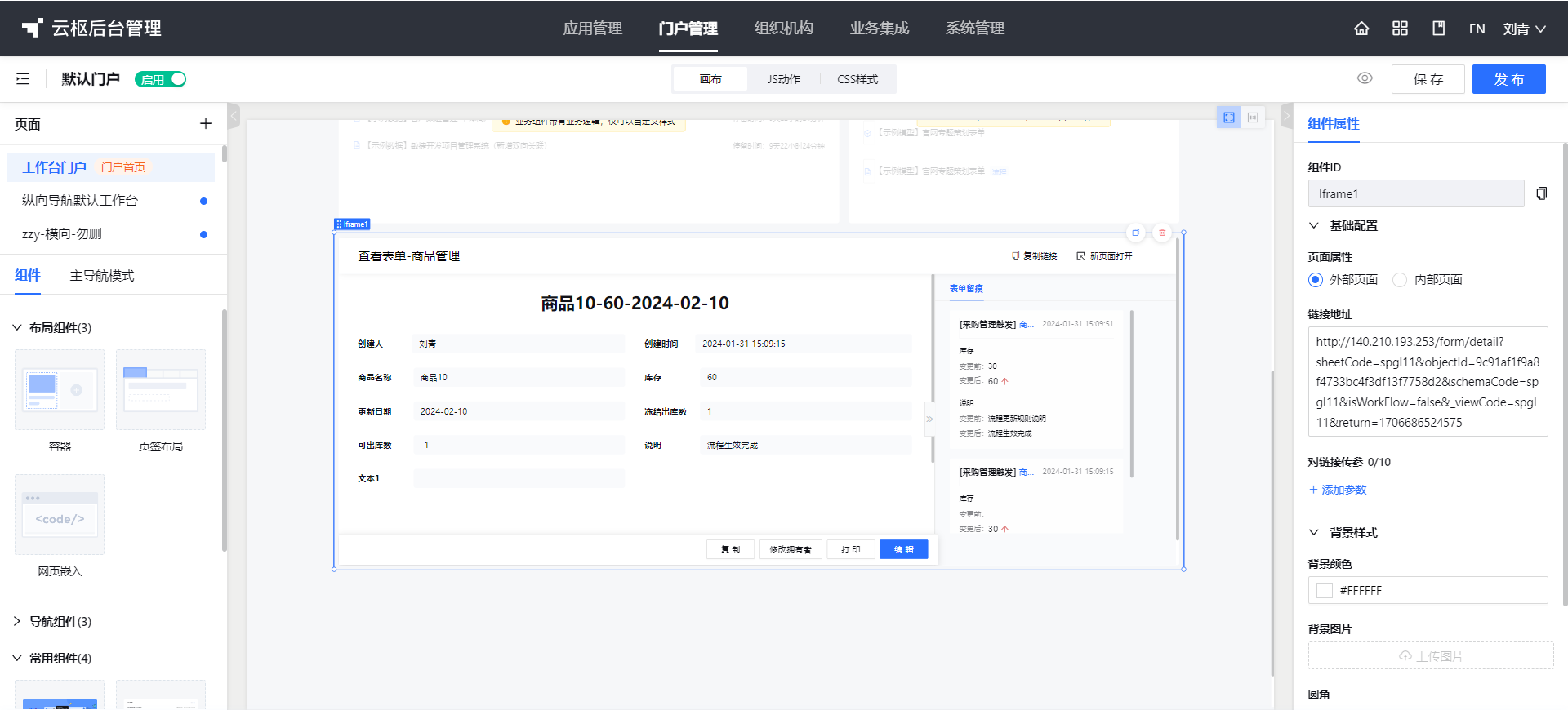Switch to the CSS样式 tab
The image size is (1568, 710).
pos(857,79)
